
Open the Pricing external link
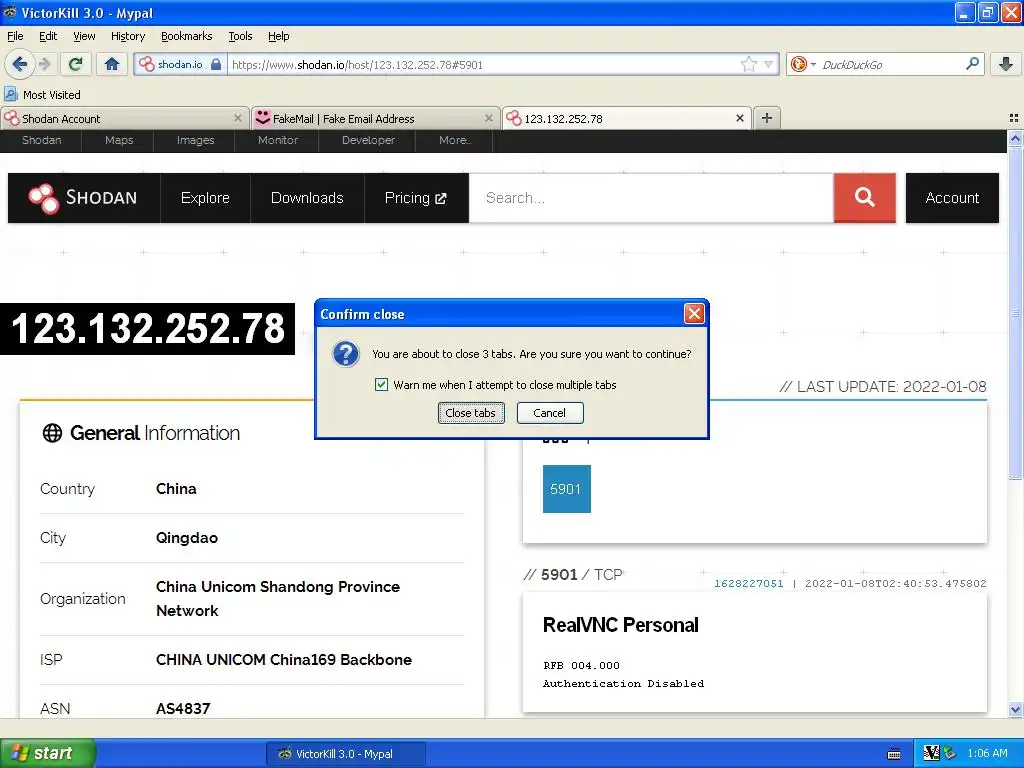(416, 198)
